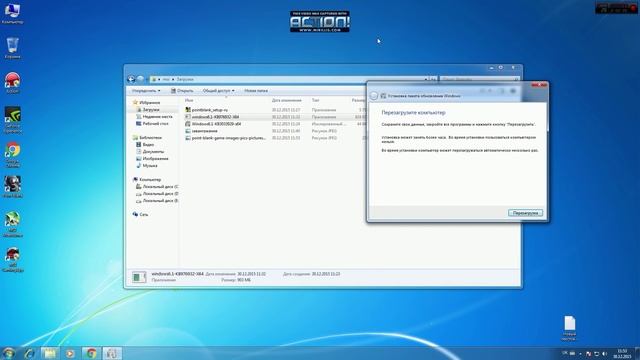Open File Explorer from taskbar
This screenshot has height=360, width=640.
[x=50, y=353]
